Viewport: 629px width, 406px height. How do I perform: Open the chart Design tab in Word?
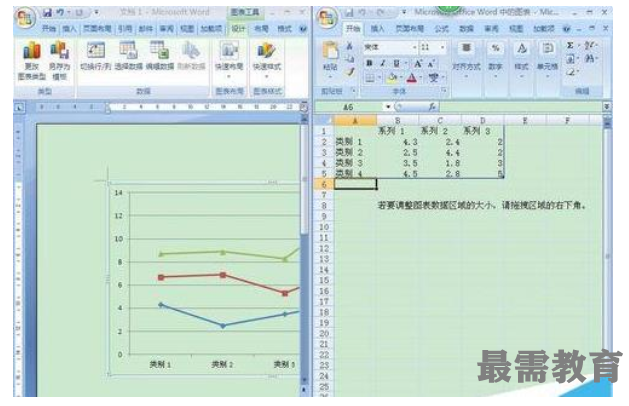point(238,28)
